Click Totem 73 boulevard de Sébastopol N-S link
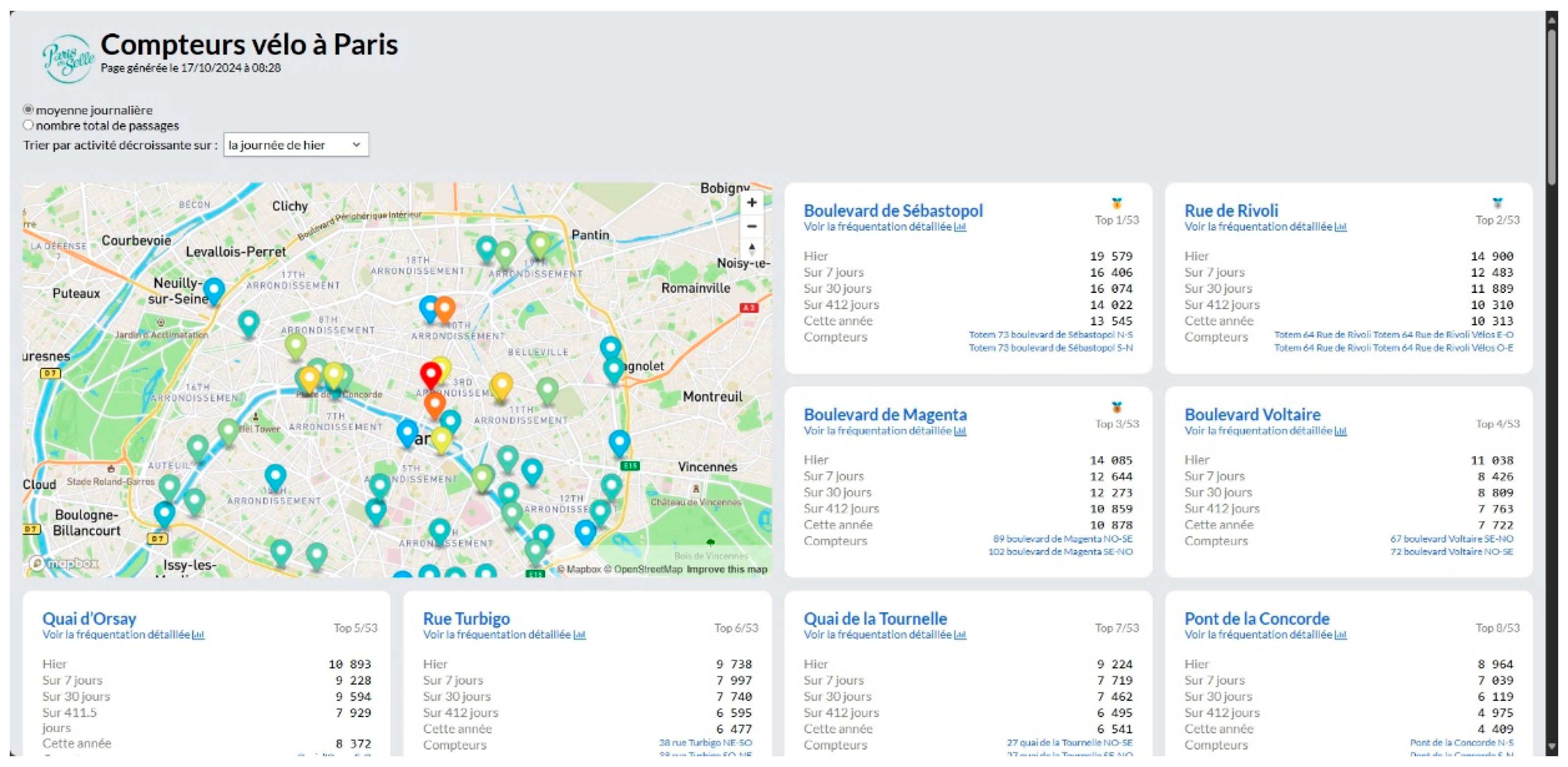Screen dimensions: 1568x767 pos(1050,335)
